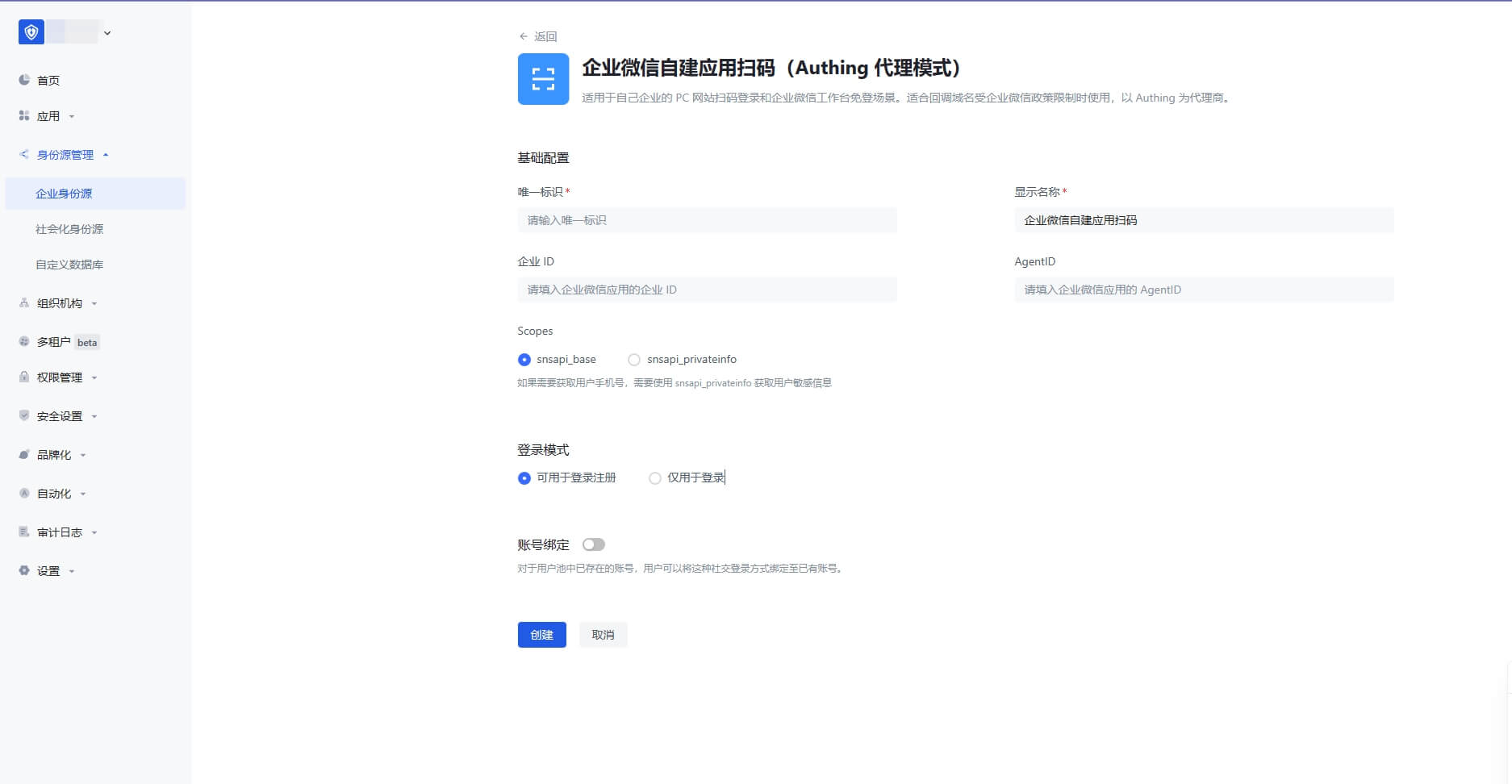Click the 返回 back link
The height and width of the screenshot is (784, 1512).
tap(538, 36)
